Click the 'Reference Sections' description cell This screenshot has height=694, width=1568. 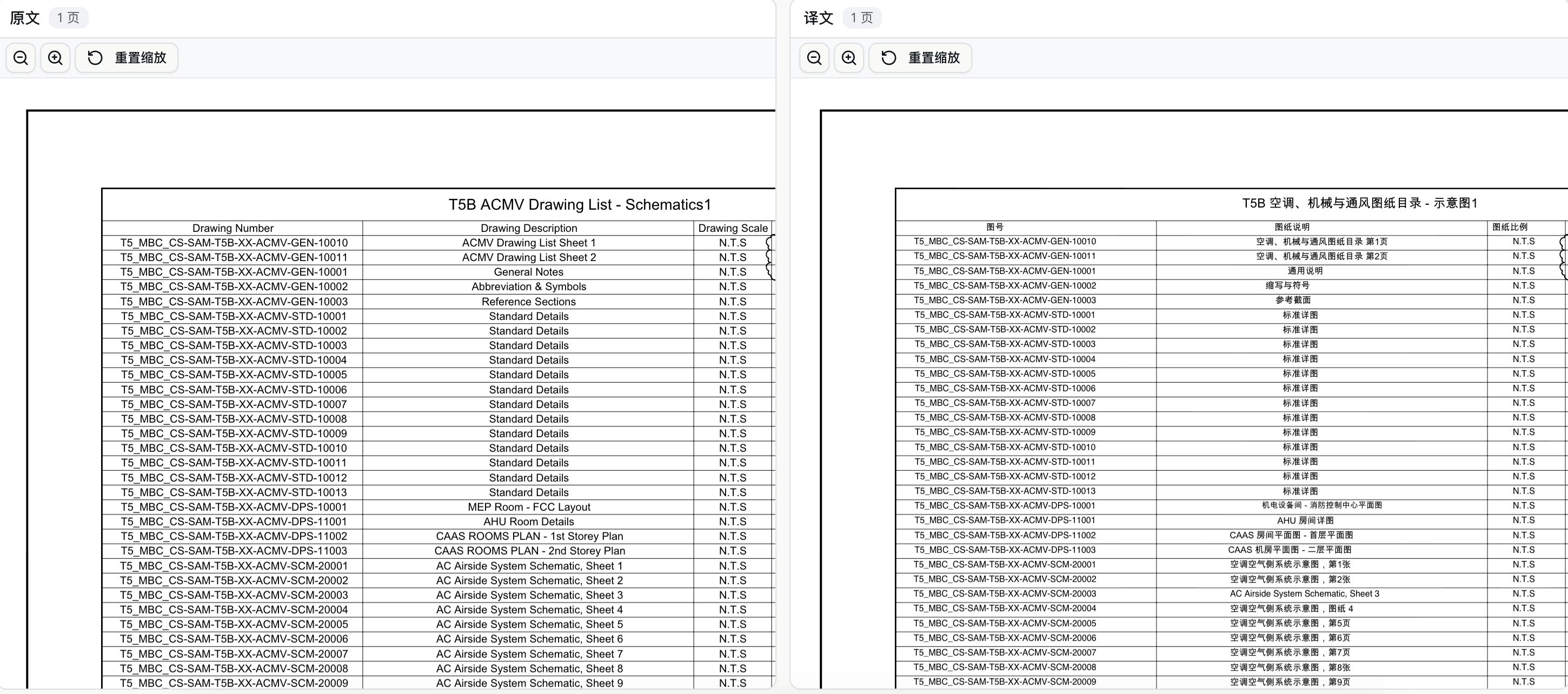pos(528,302)
